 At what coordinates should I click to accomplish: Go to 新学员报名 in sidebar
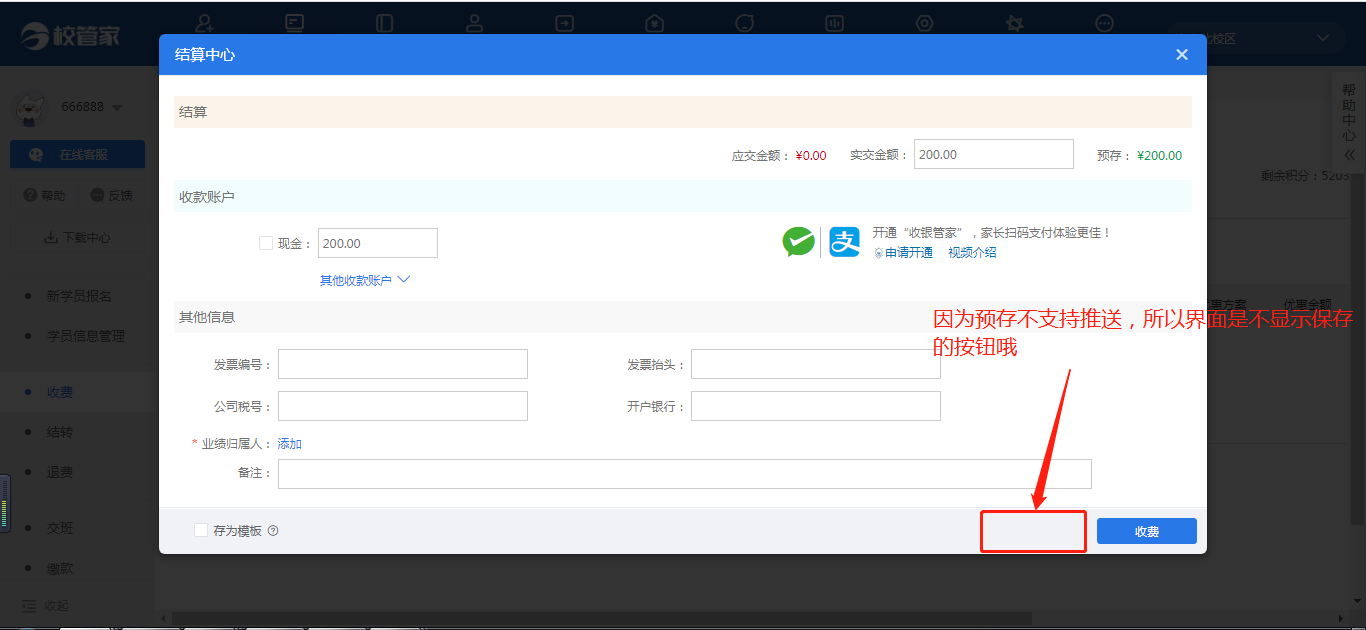pos(79,296)
